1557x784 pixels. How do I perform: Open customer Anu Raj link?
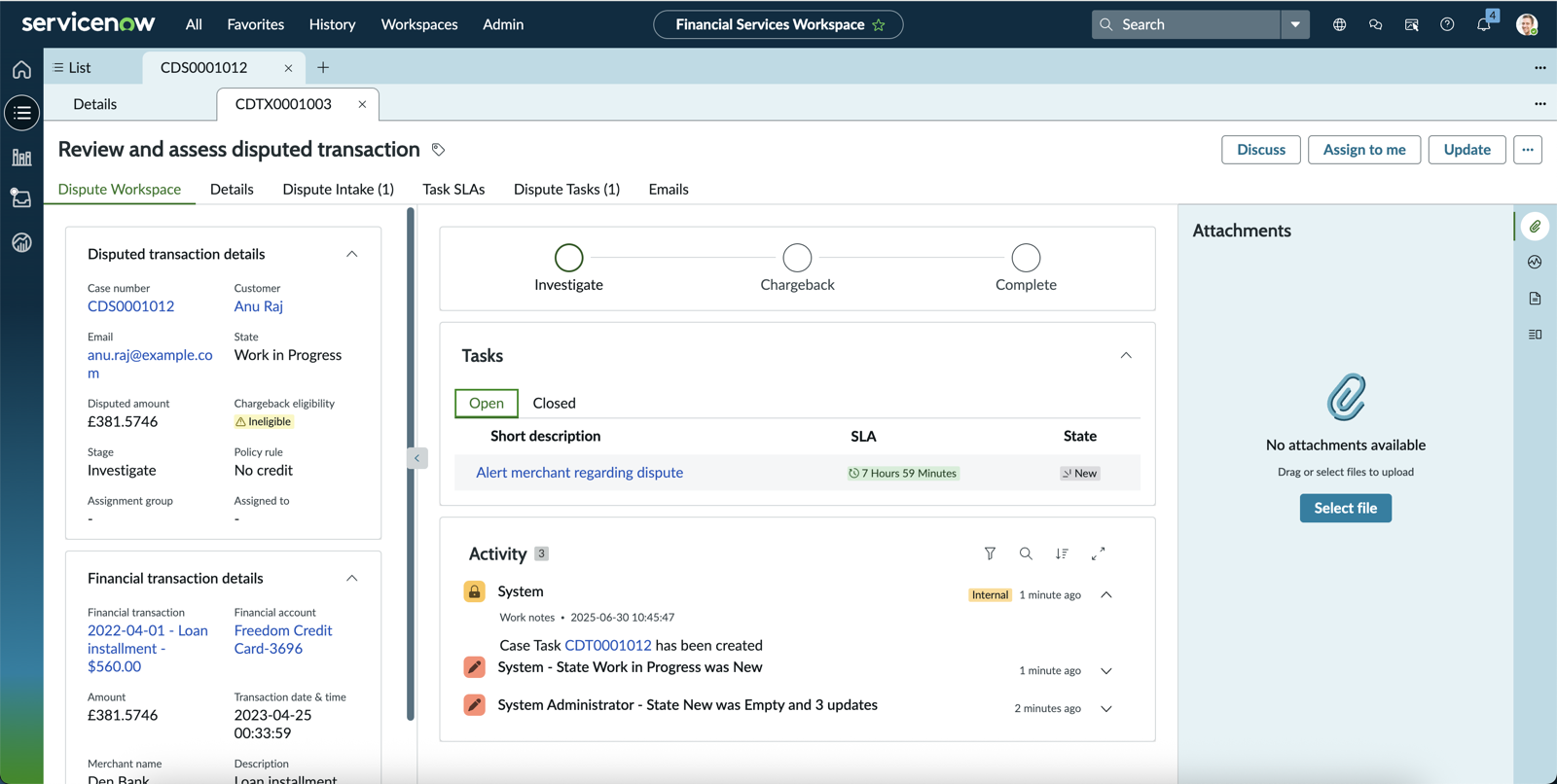pos(259,306)
